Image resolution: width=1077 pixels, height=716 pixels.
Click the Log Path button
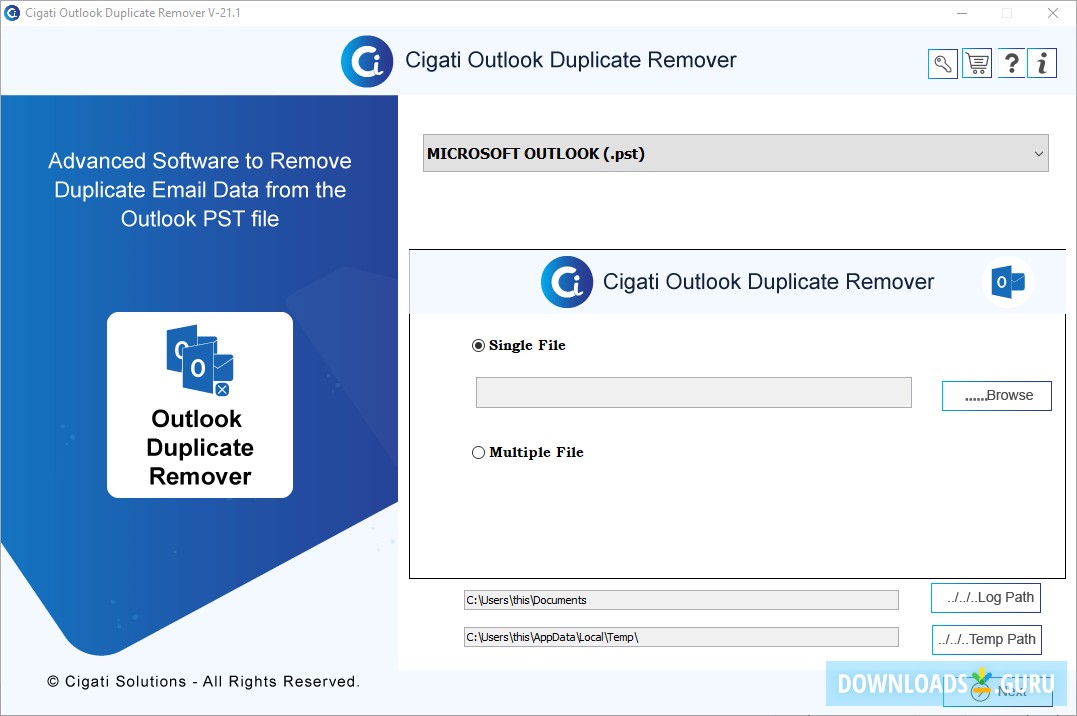click(985, 597)
